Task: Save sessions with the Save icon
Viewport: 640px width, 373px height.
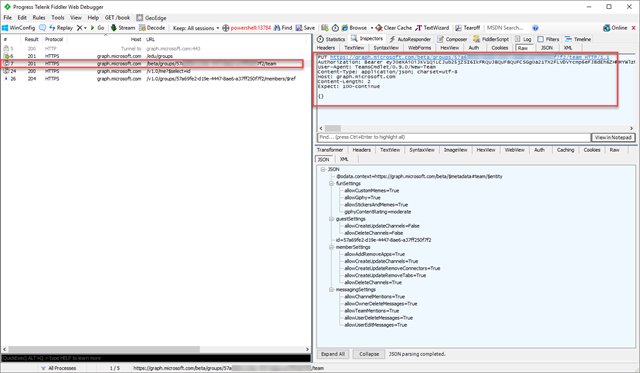Action: [x=305, y=28]
